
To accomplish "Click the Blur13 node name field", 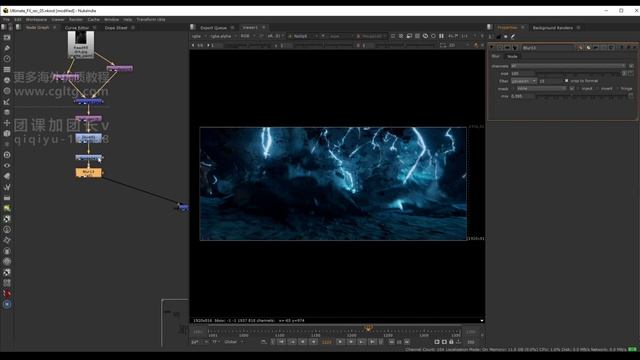I will (x=548, y=48).
